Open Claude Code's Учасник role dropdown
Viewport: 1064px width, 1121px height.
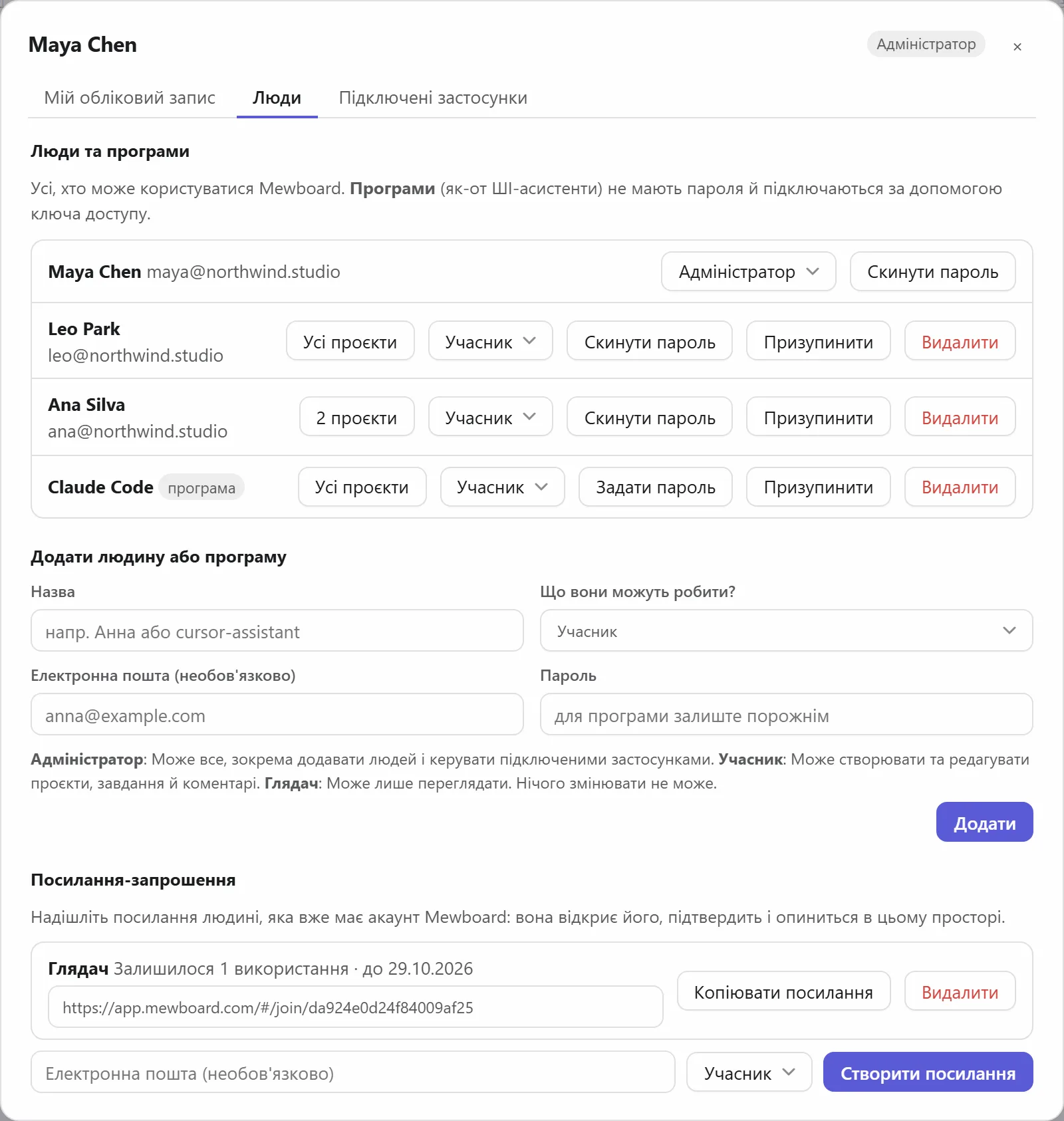tap(502, 487)
